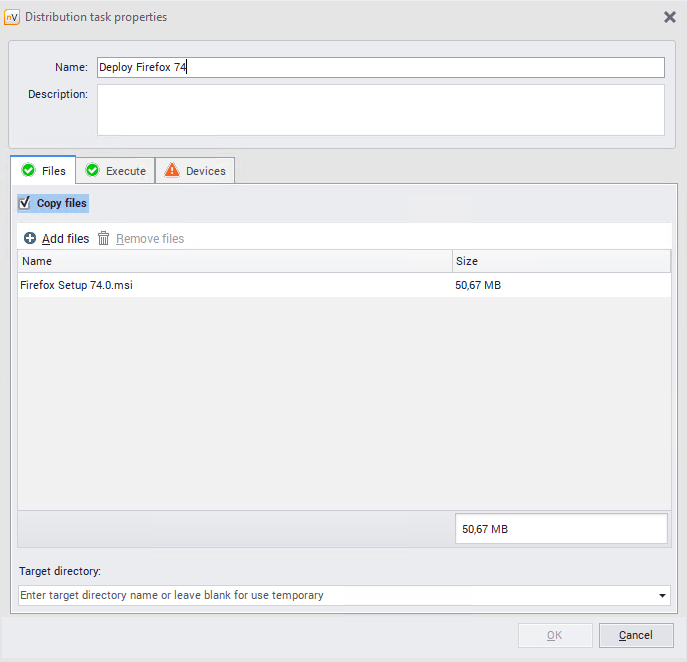The image size is (687, 662).
Task: Click the green checkmark icon on Execute tab
Action: click(x=92, y=170)
